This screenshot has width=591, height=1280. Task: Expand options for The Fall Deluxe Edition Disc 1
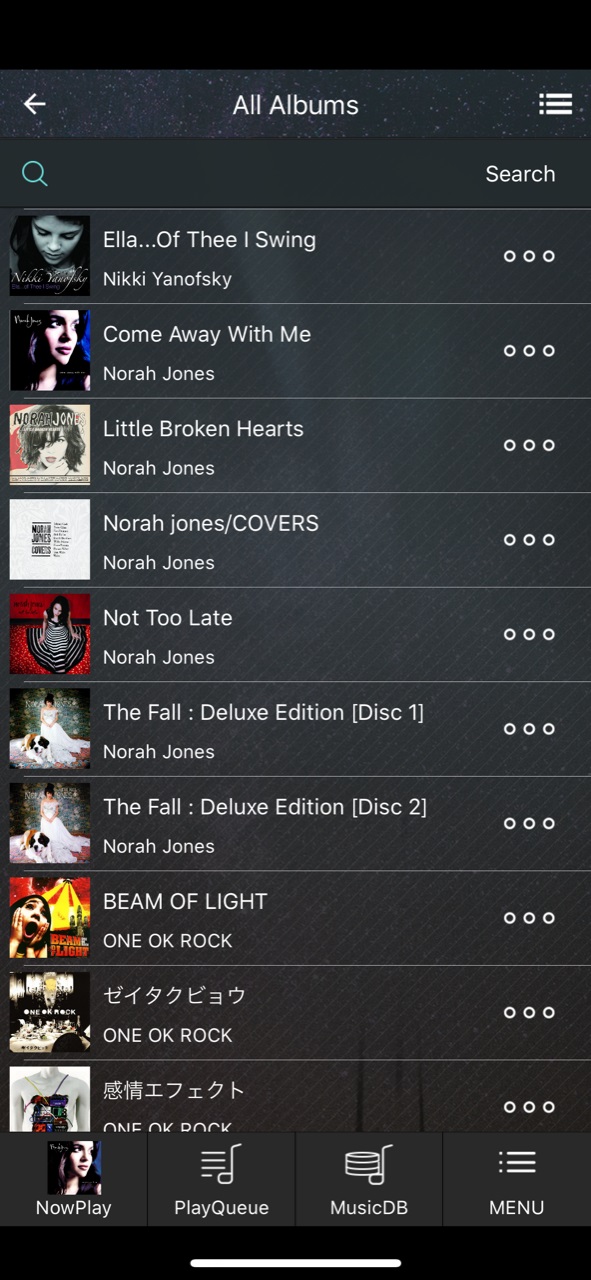click(x=529, y=729)
